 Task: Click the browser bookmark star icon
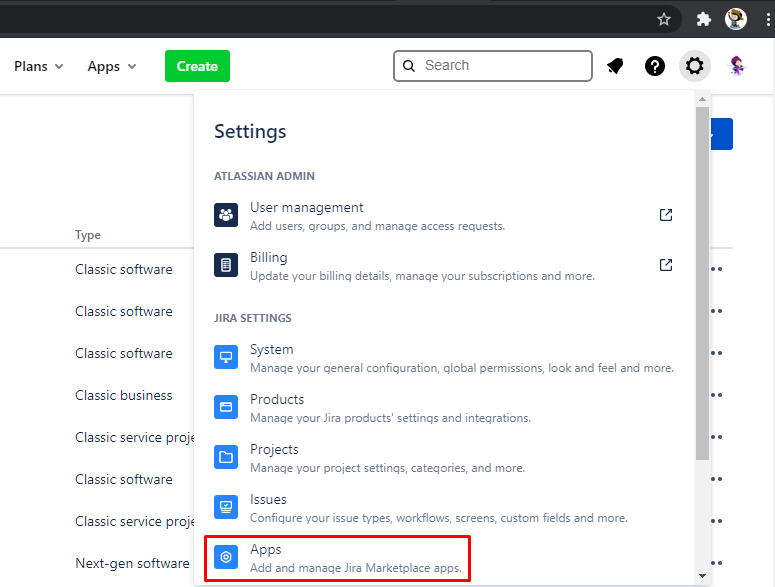[664, 19]
